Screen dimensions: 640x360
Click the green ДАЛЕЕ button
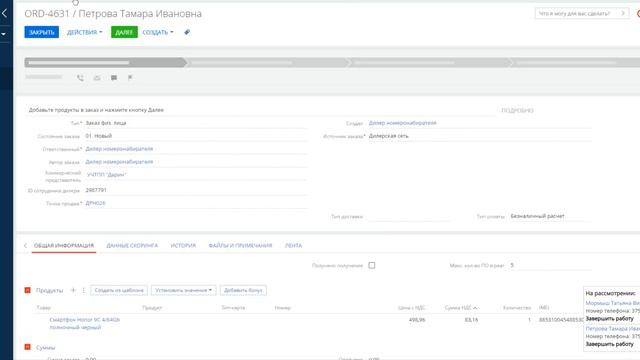pyautogui.click(x=124, y=32)
